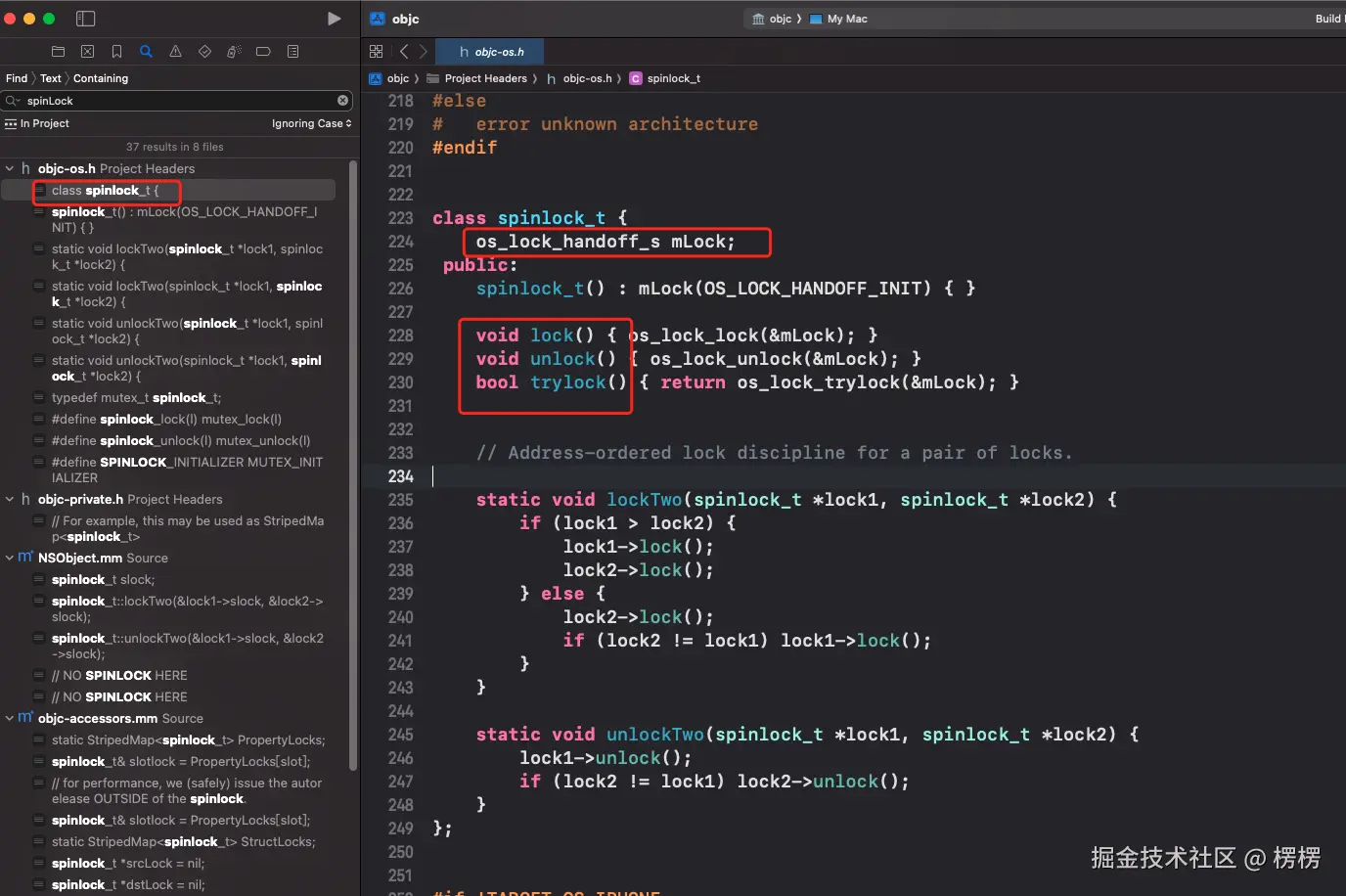Click text-match icon beside 'spinlock_t slock;'
This screenshot has height=896, width=1346.
point(39,579)
